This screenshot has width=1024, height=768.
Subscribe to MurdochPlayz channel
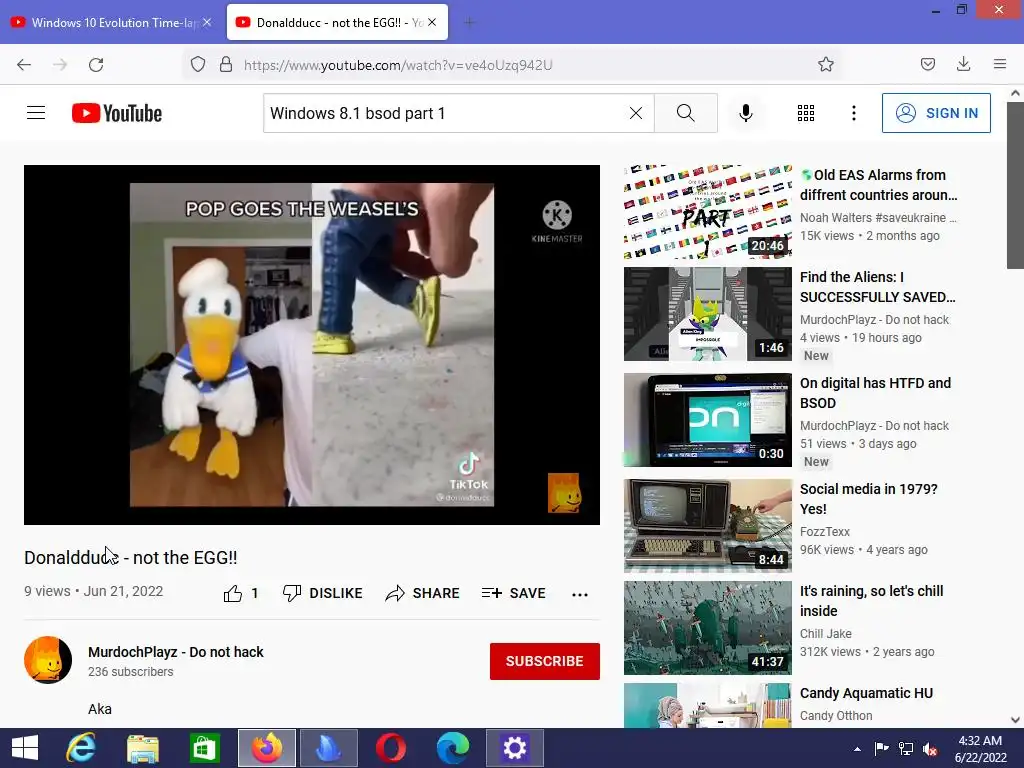pos(545,661)
